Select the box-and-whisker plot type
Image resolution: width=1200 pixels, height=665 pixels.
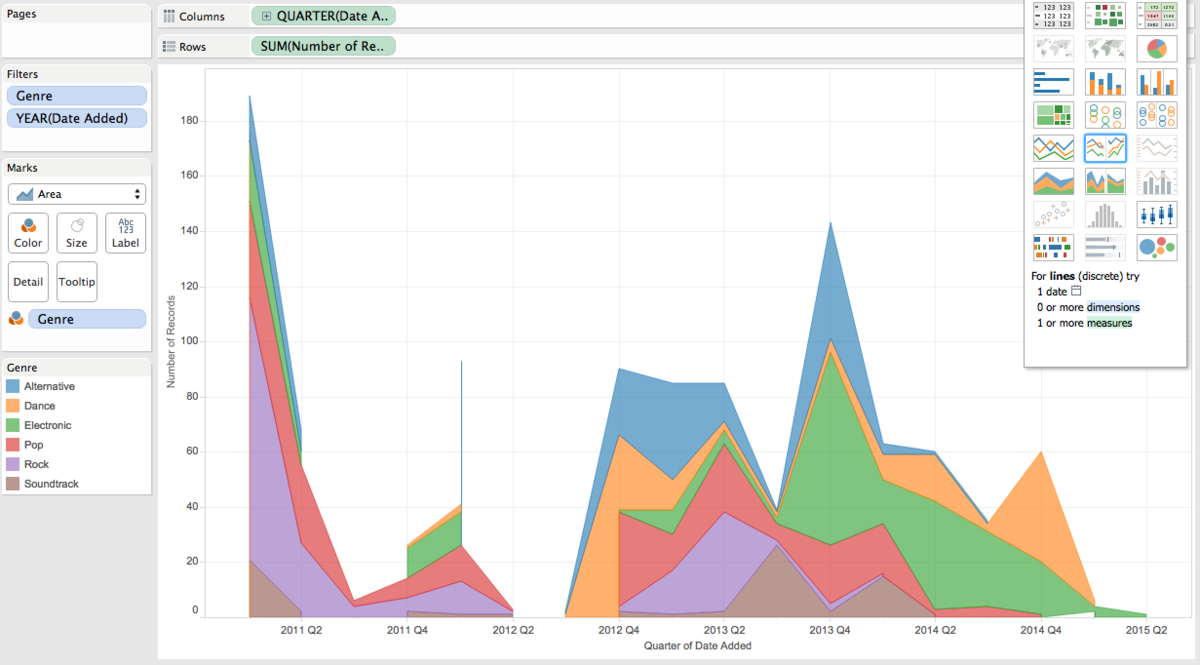point(1156,214)
